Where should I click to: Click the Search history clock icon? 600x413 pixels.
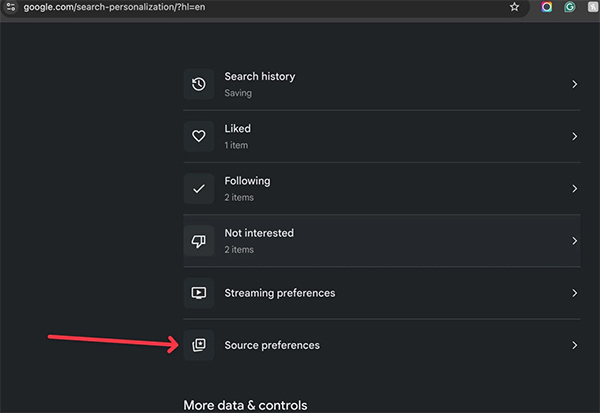[199, 84]
